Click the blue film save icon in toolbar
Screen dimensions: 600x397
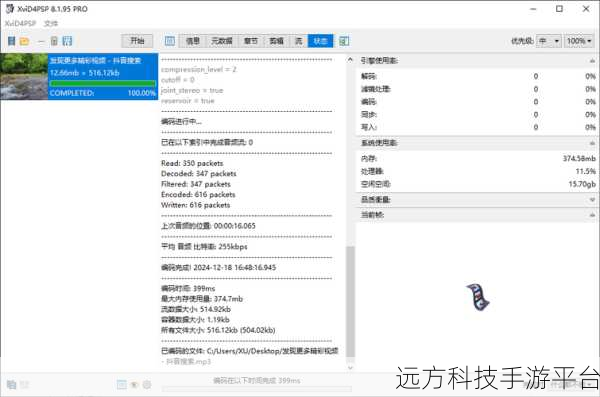67,41
